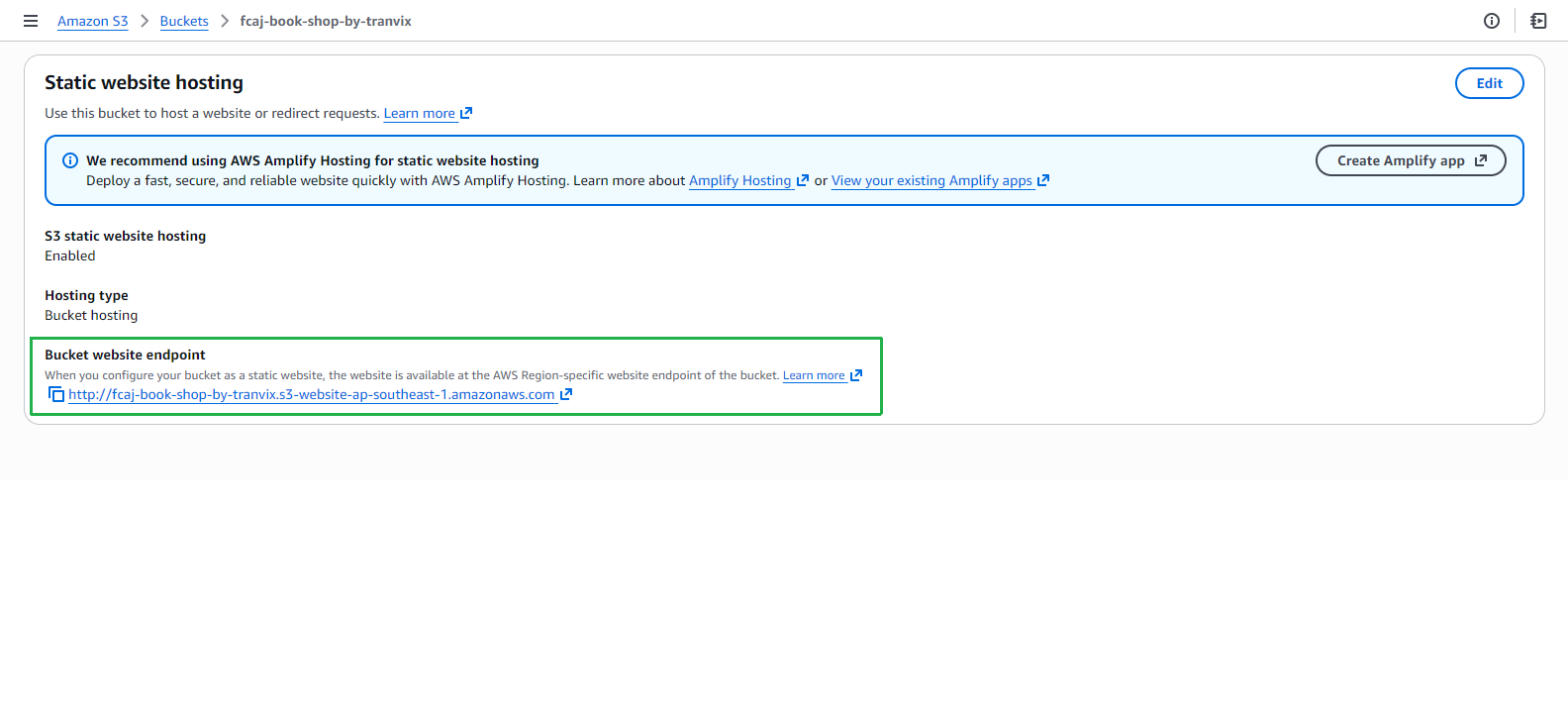Open View your existing Amplify apps link
The height and width of the screenshot is (714, 1568).
931,180
